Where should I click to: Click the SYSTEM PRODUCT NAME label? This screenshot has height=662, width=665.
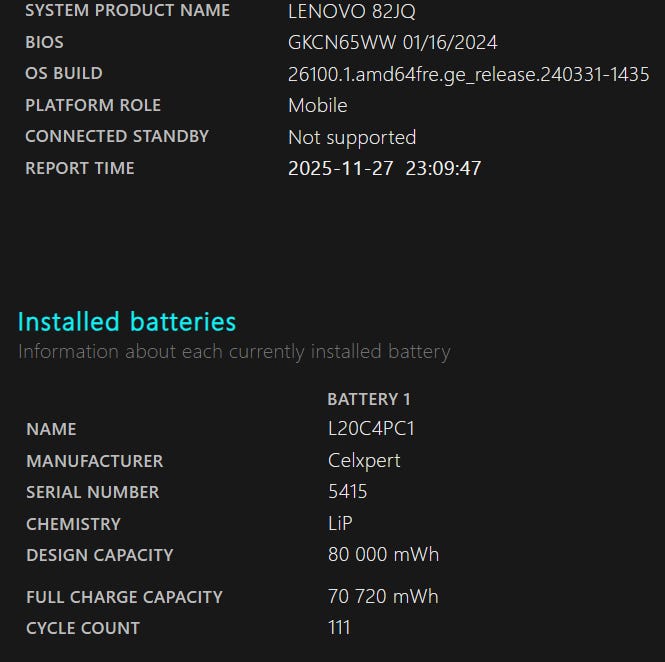coord(127,11)
